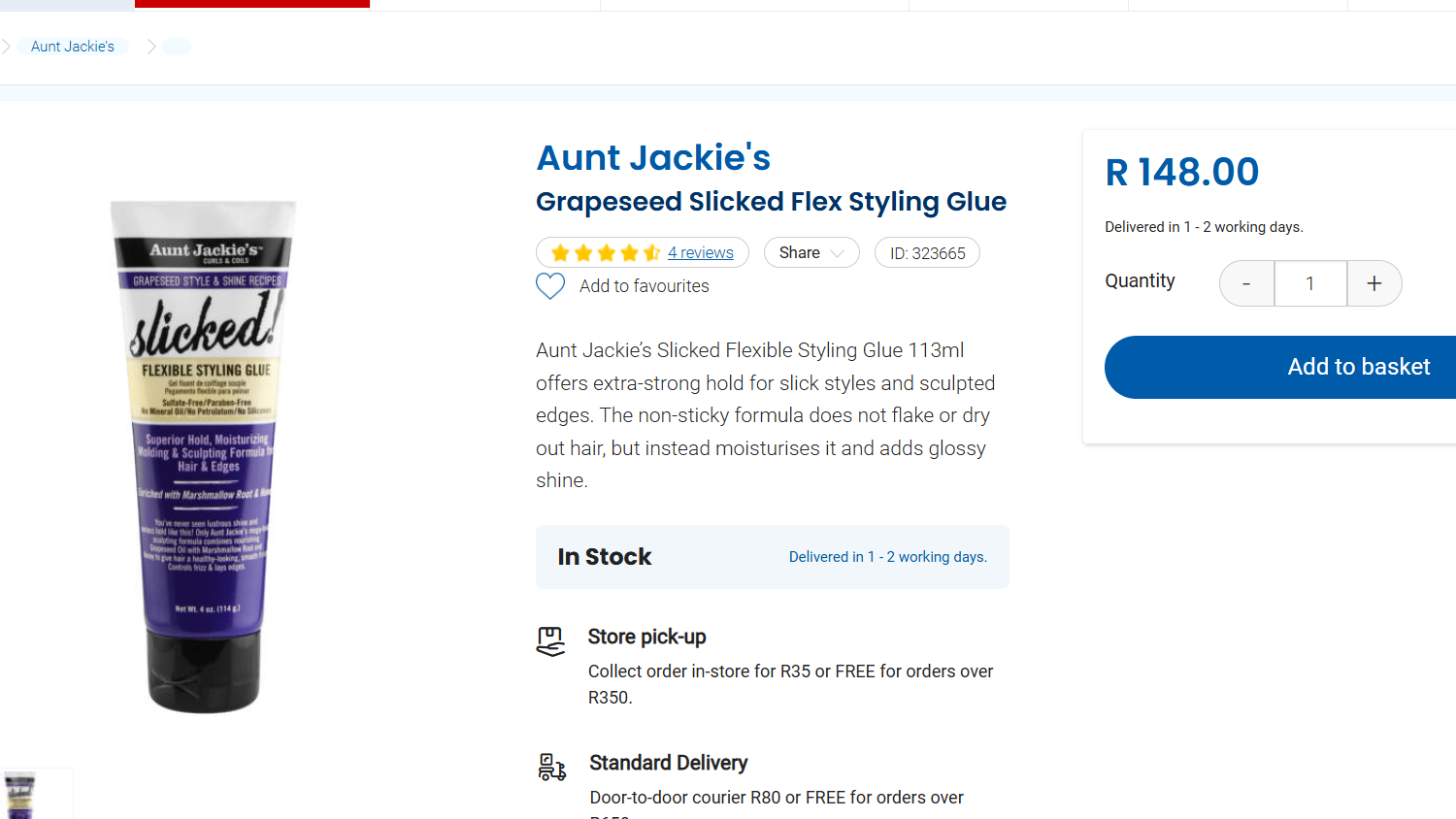Click the Store pick-up hand icon
The image size is (1456, 819).
pos(550,641)
